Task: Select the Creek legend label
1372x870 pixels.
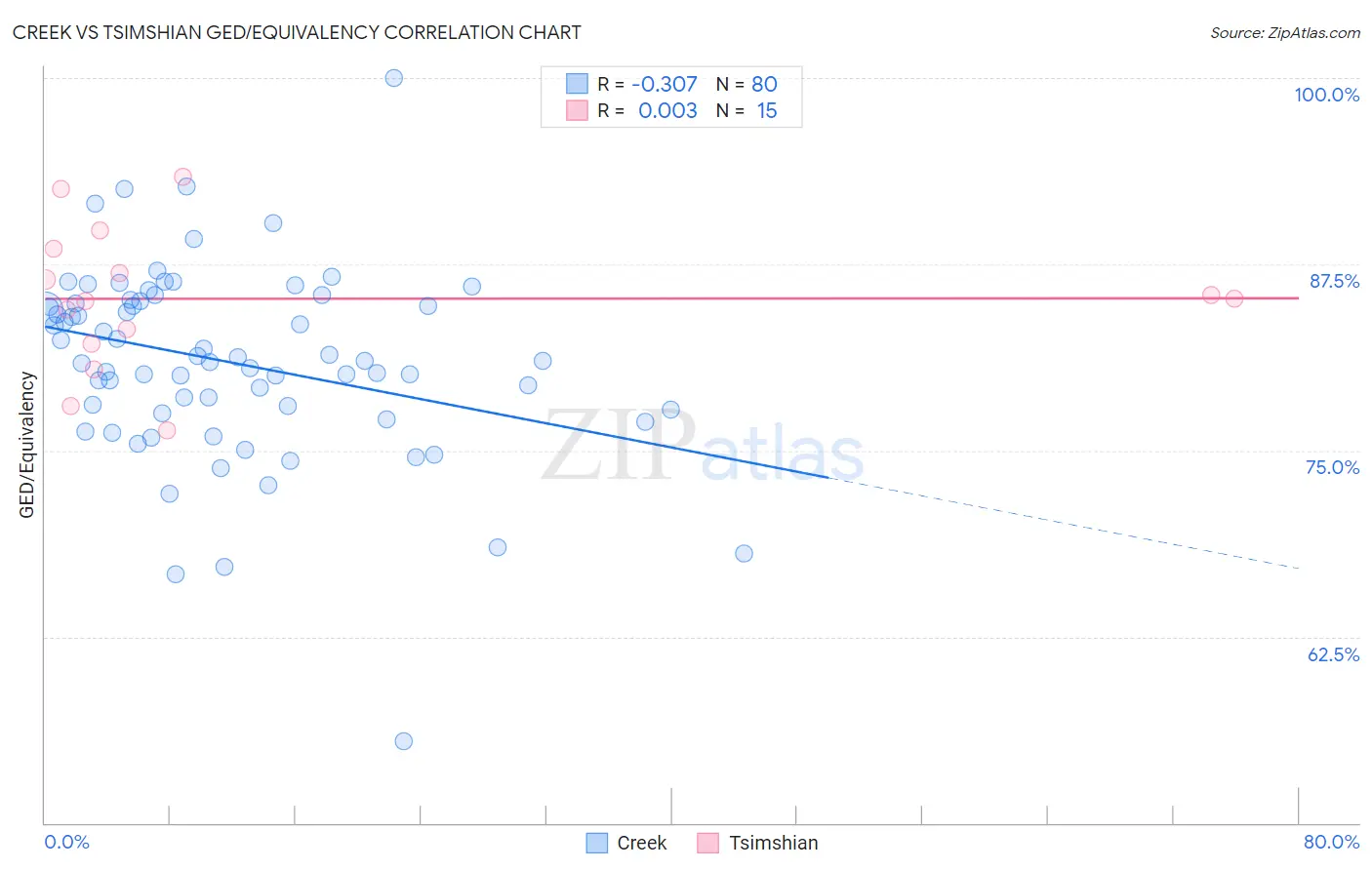Action: point(642,843)
